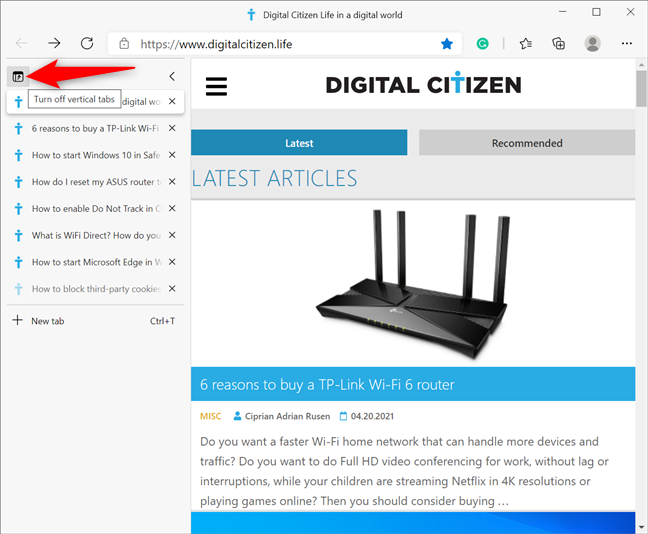Refresh the page with reload icon

(87, 43)
